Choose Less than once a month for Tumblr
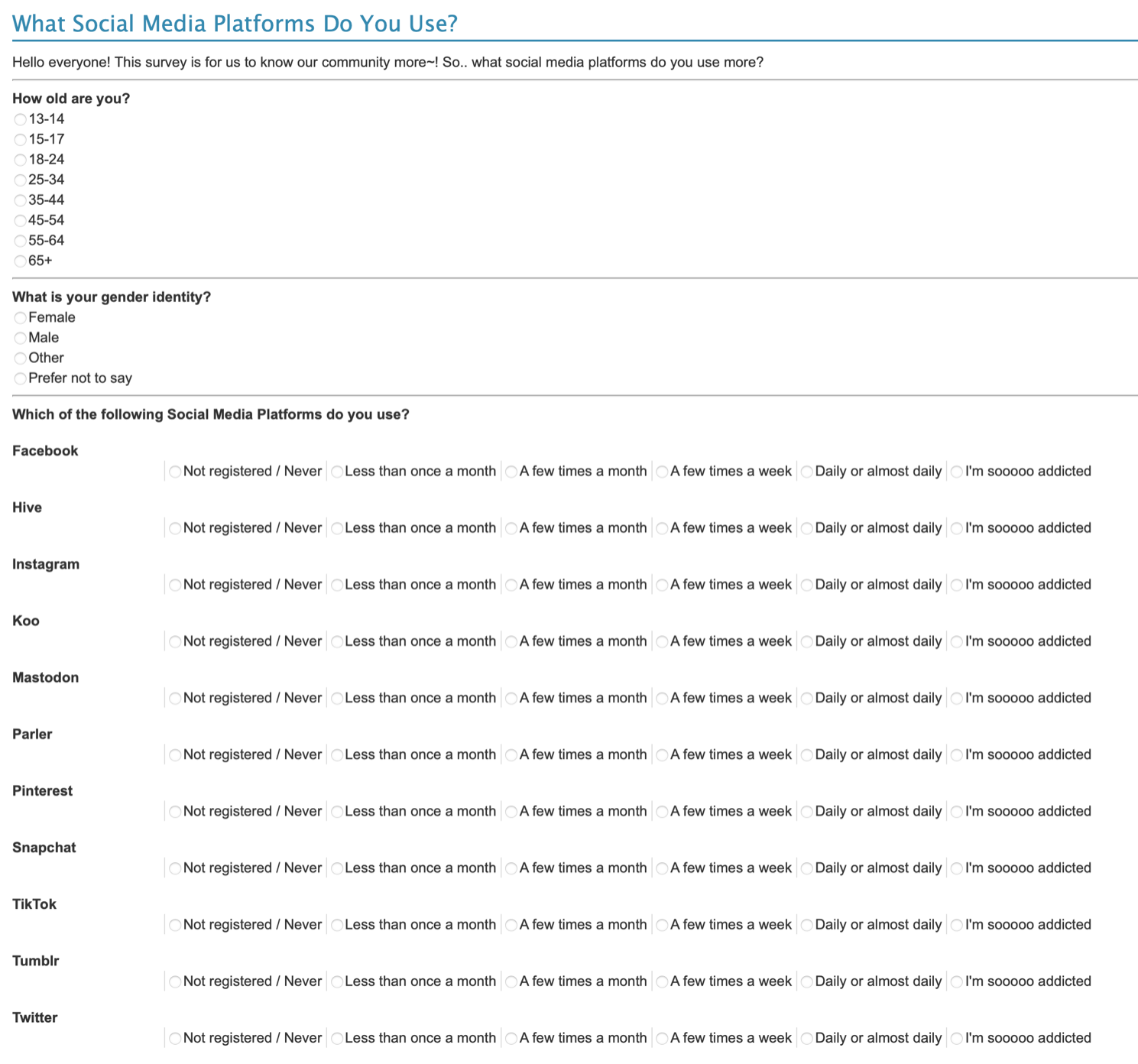Screen dimensions: 1138x1064 click(337, 981)
